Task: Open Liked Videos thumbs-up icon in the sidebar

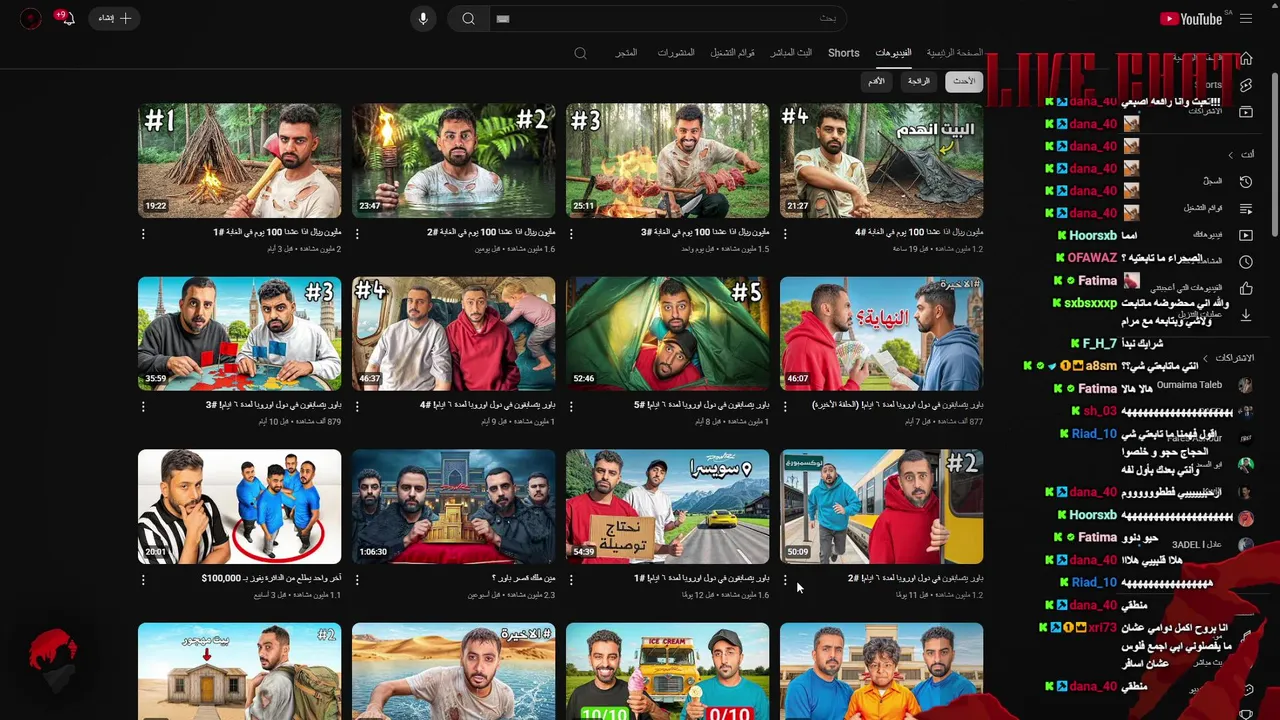Action: pos(1246,288)
